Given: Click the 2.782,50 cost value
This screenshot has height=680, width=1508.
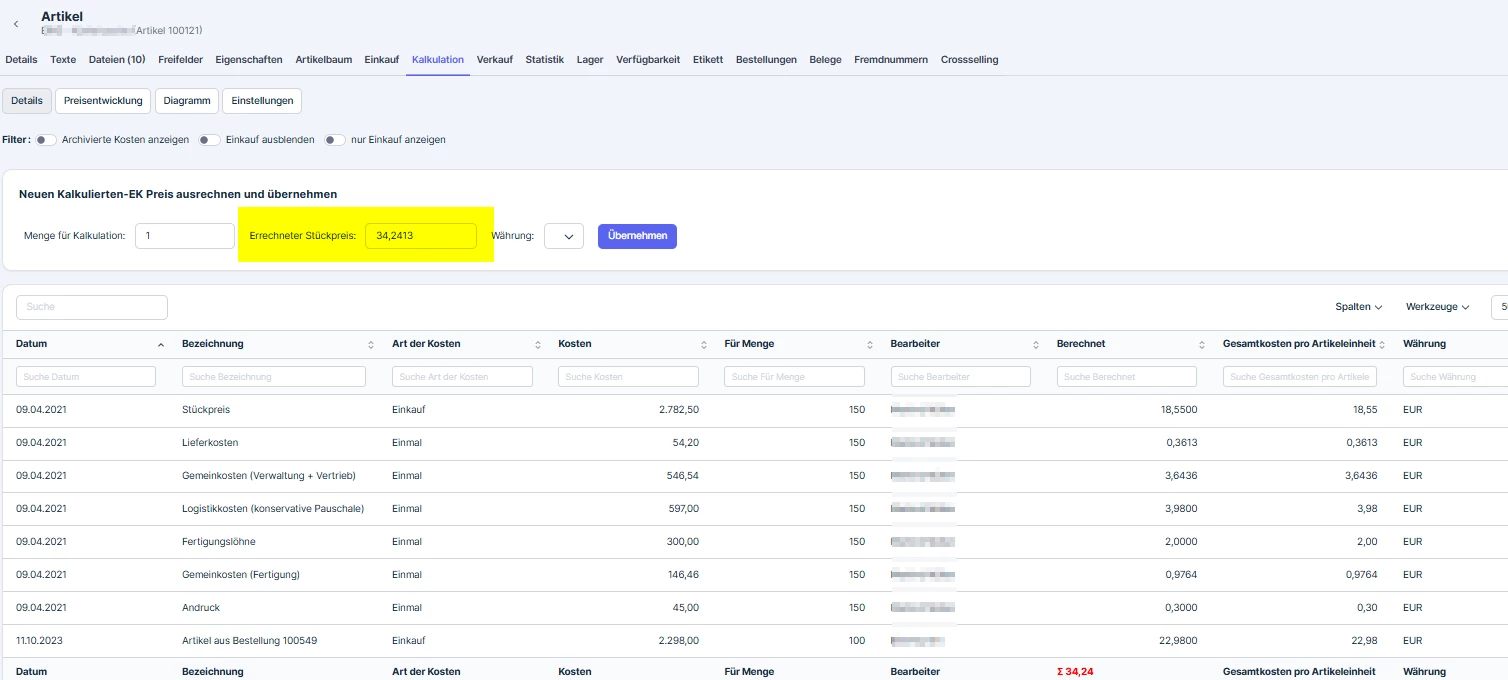Looking at the screenshot, I should (679, 410).
